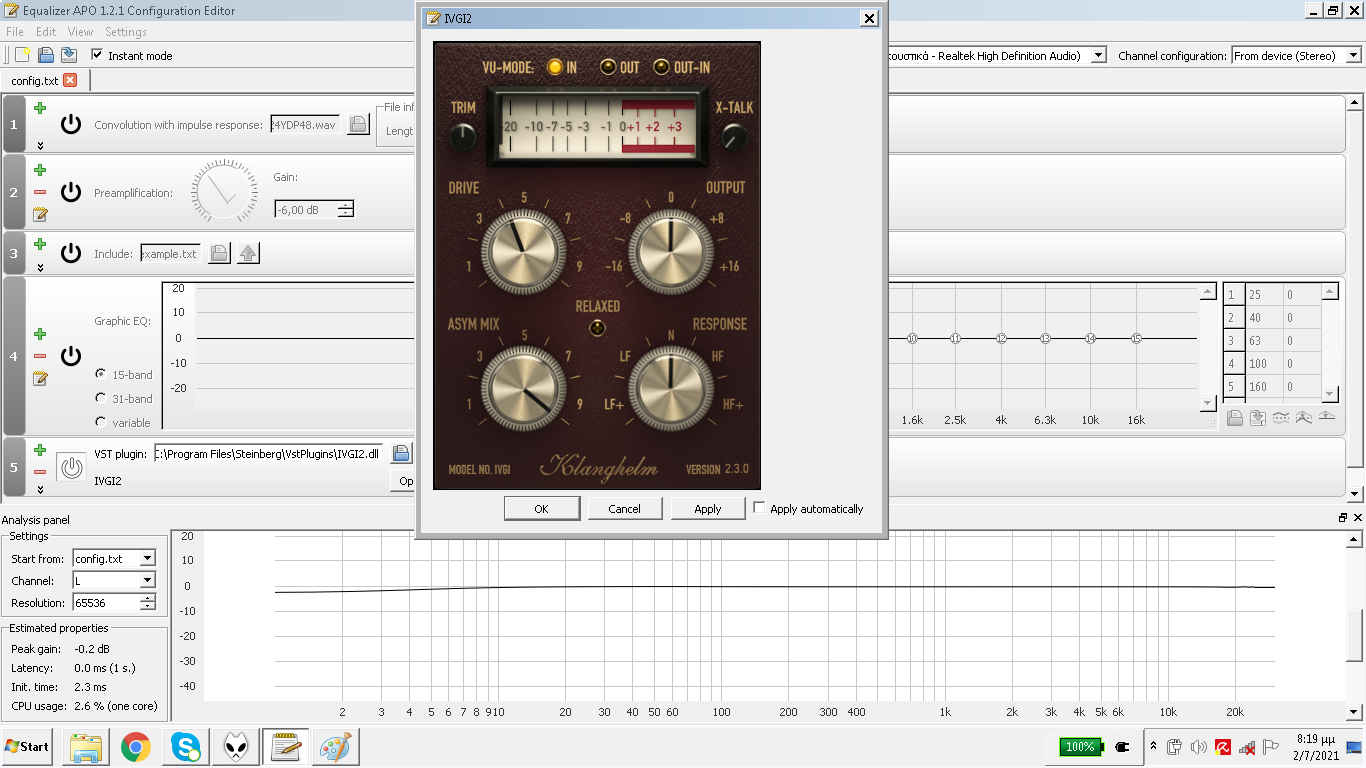Open Google Chrome from the taskbar
The width and height of the screenshot is (1366, 768).
point(136,746)
